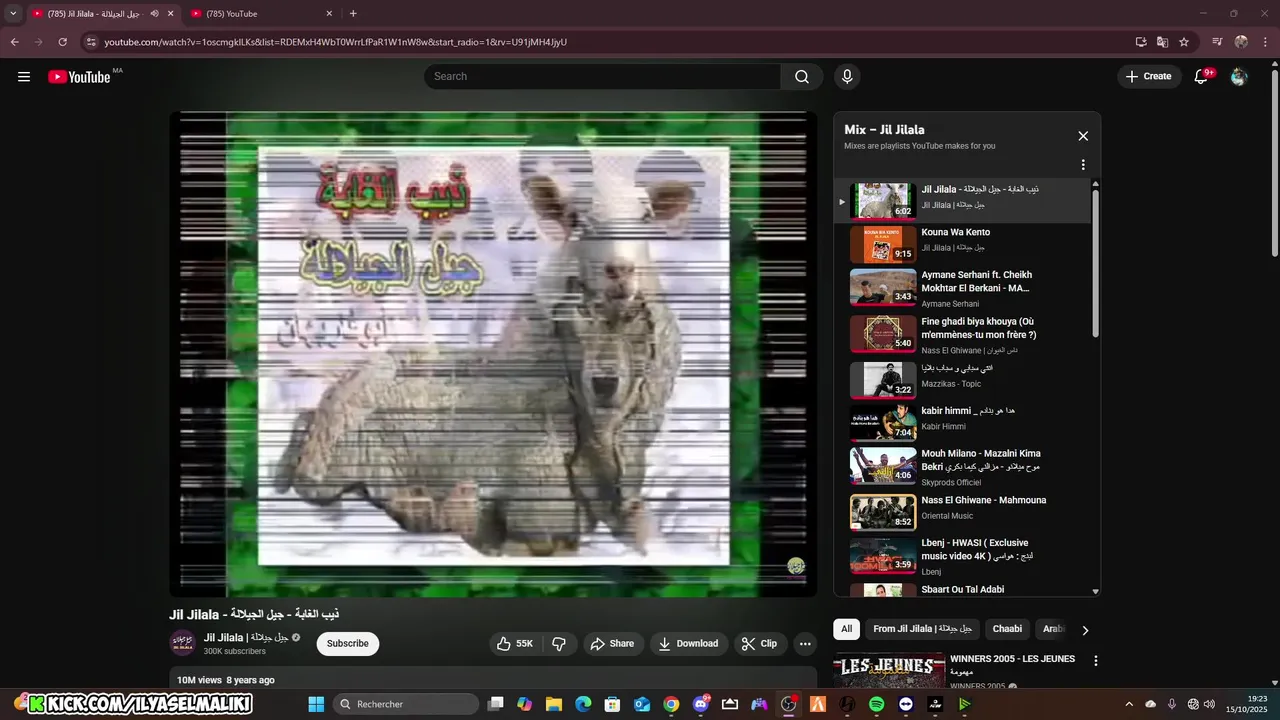The width and height of the screenshot is (1280, 720).
Task: Play Mouh Milano - Mazalni Kima Bekri
Action: 962,467
